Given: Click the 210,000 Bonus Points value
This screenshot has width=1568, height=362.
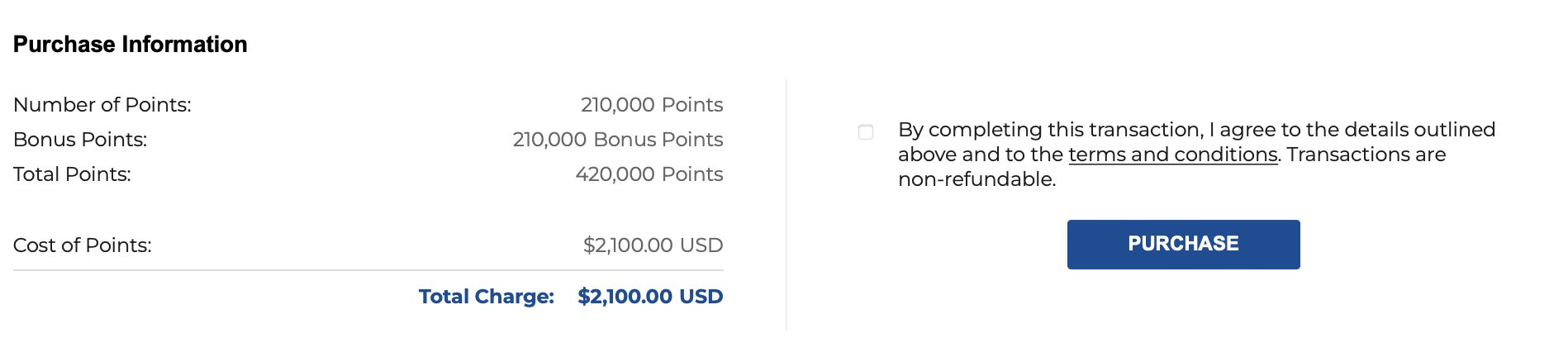Looking at the screenshot, I should (x=618, y=140).
